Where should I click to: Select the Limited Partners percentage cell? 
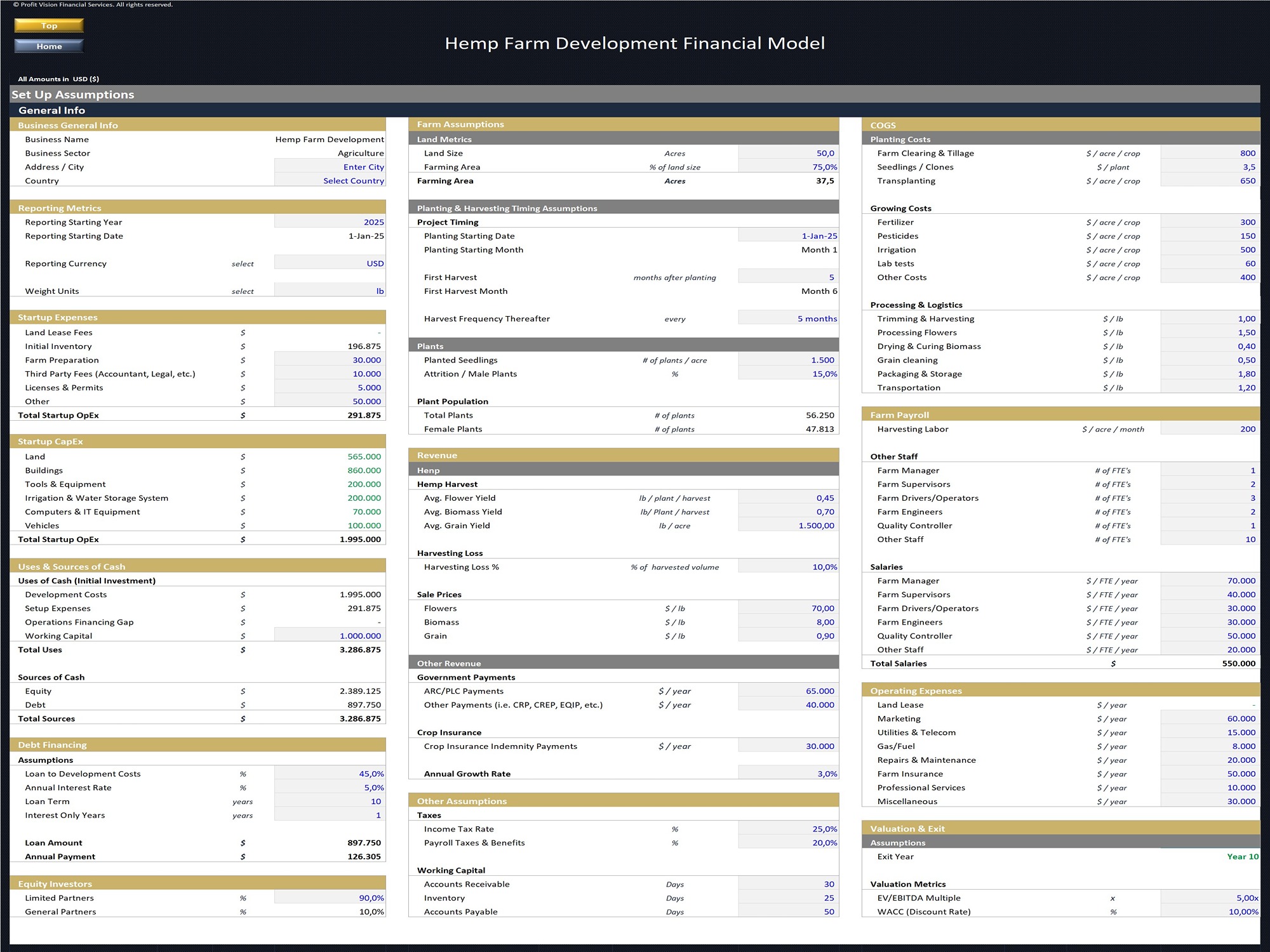(330, 898)
